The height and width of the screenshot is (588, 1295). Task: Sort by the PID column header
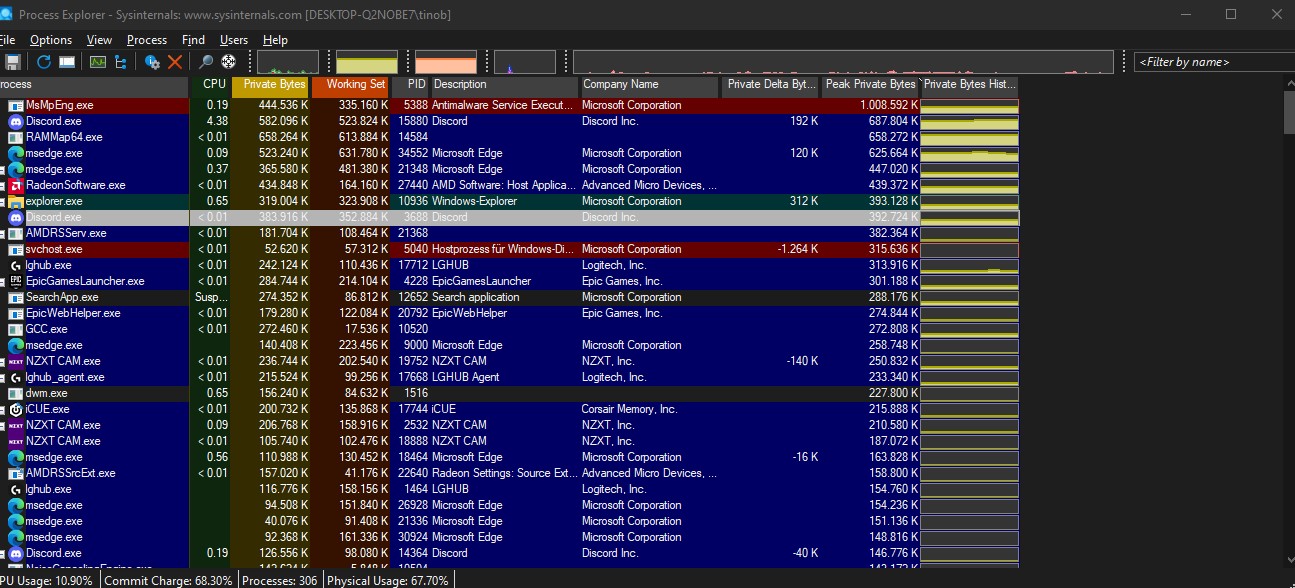(x=411, y=86)
